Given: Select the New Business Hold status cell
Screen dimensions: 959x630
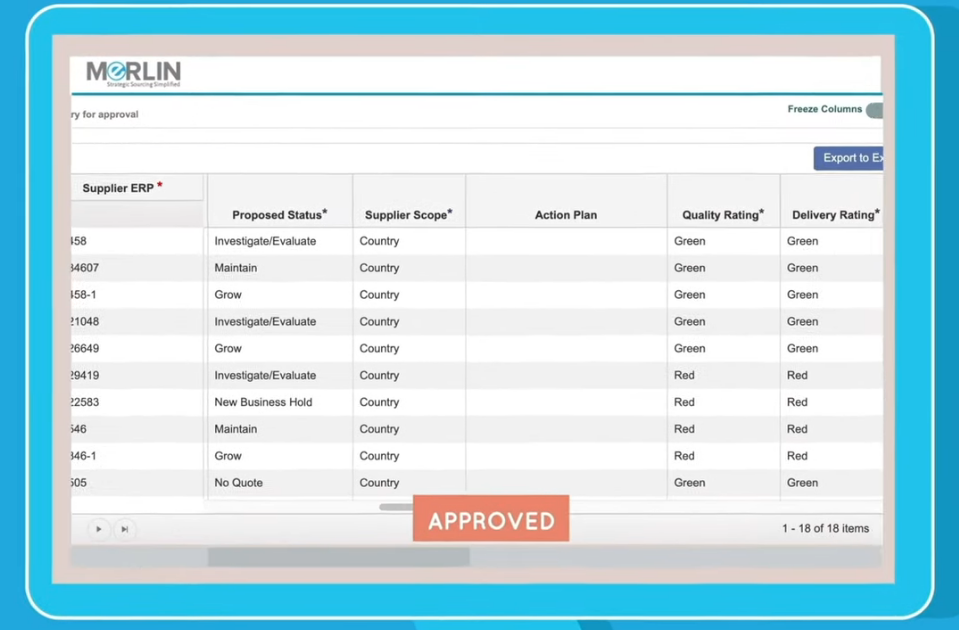Looking at the screenshot, I should (x=263, y=402).
